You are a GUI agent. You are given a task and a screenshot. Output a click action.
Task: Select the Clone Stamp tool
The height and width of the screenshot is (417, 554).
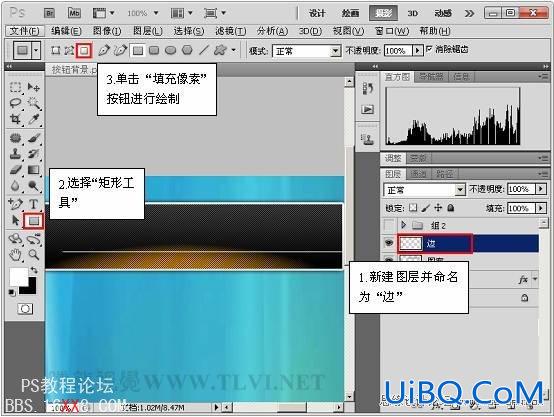(x=15, y=154)
